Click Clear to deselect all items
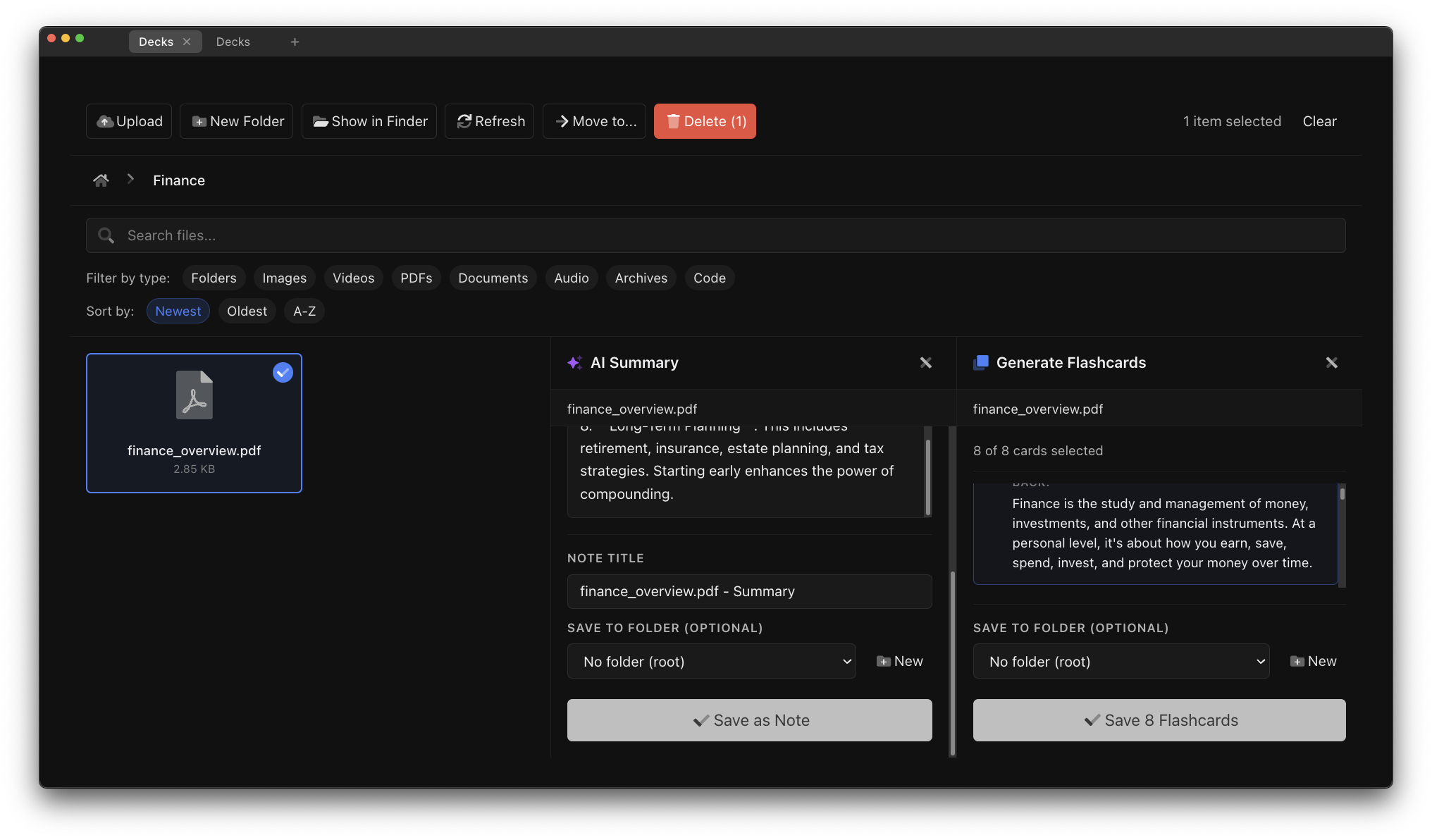 point(1319,121)
